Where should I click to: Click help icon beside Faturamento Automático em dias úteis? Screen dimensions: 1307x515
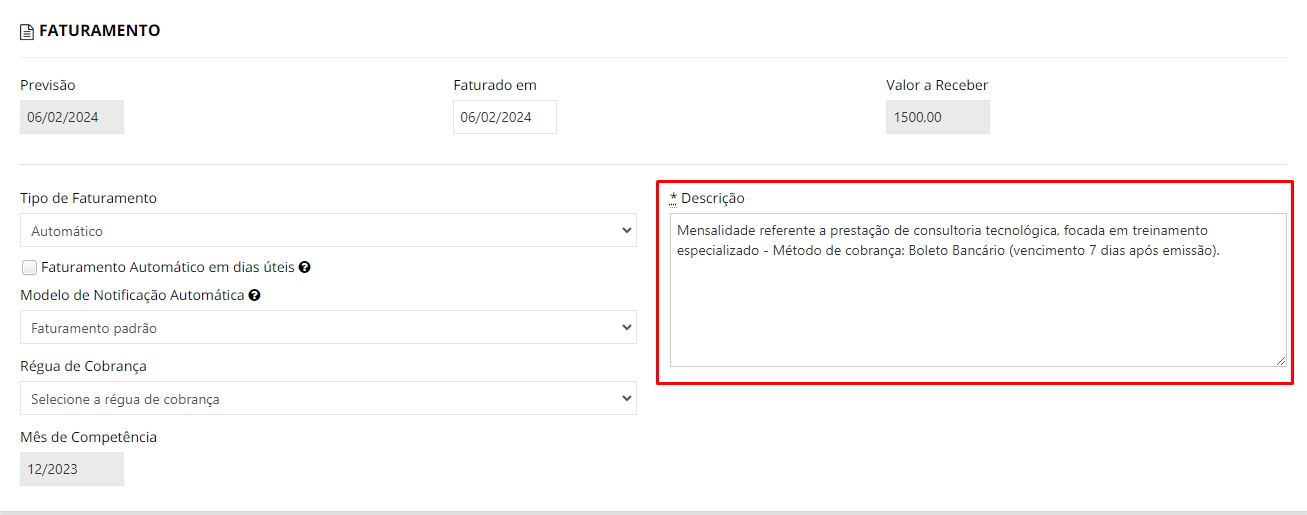[x=304, y=267]
